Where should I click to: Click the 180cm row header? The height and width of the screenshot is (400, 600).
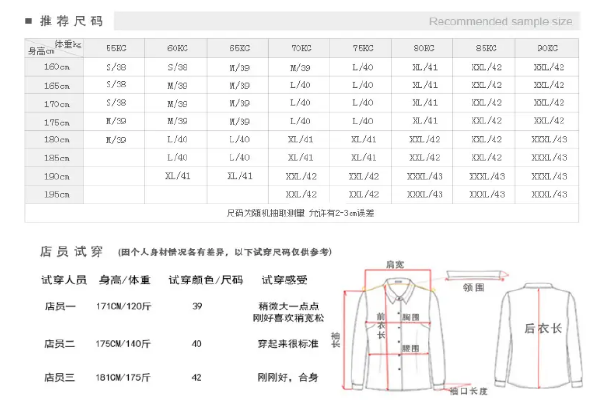coord(54,139)
